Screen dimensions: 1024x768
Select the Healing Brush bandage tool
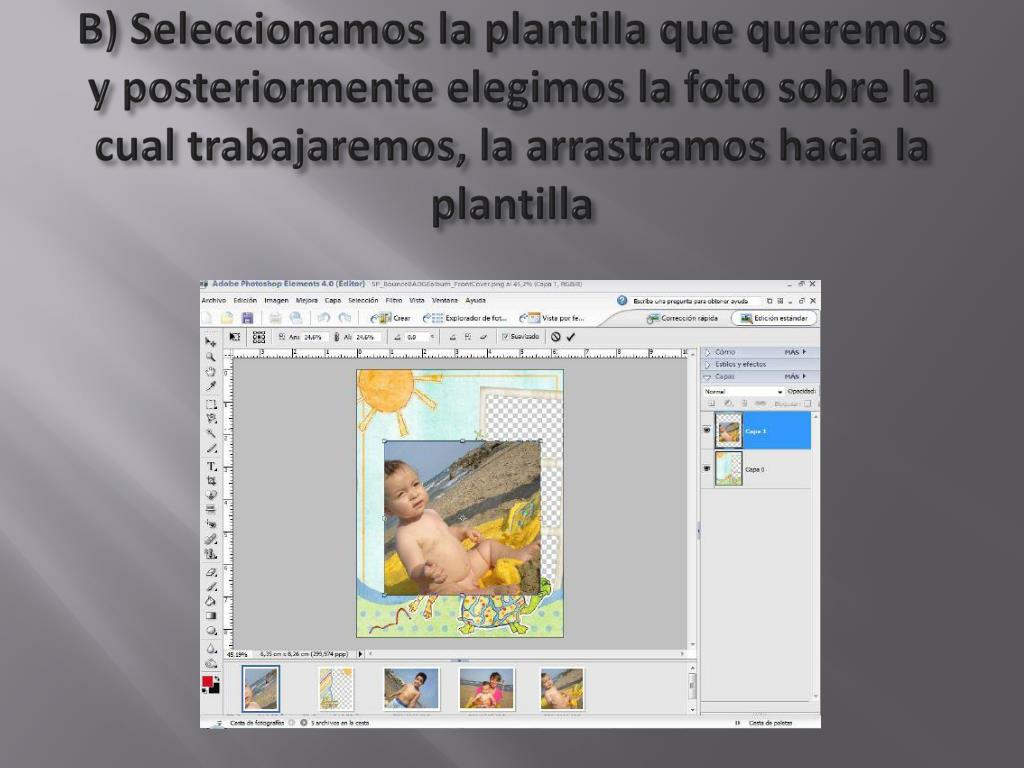[x=210, y=539]
